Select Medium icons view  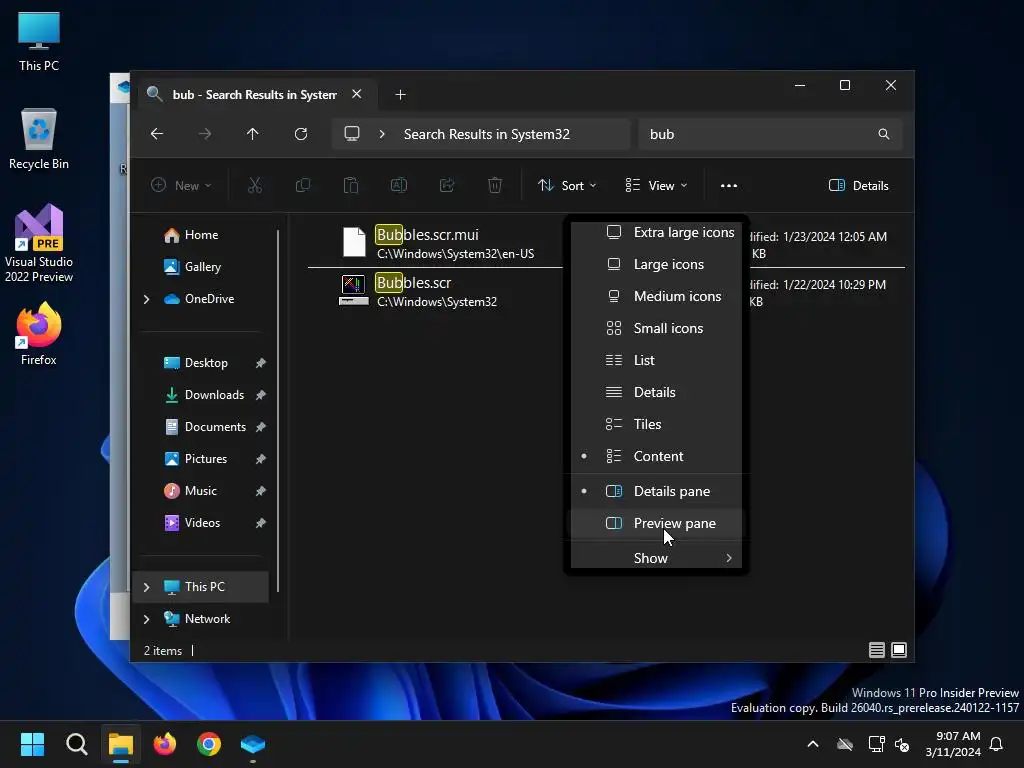(x=656, y=296)
